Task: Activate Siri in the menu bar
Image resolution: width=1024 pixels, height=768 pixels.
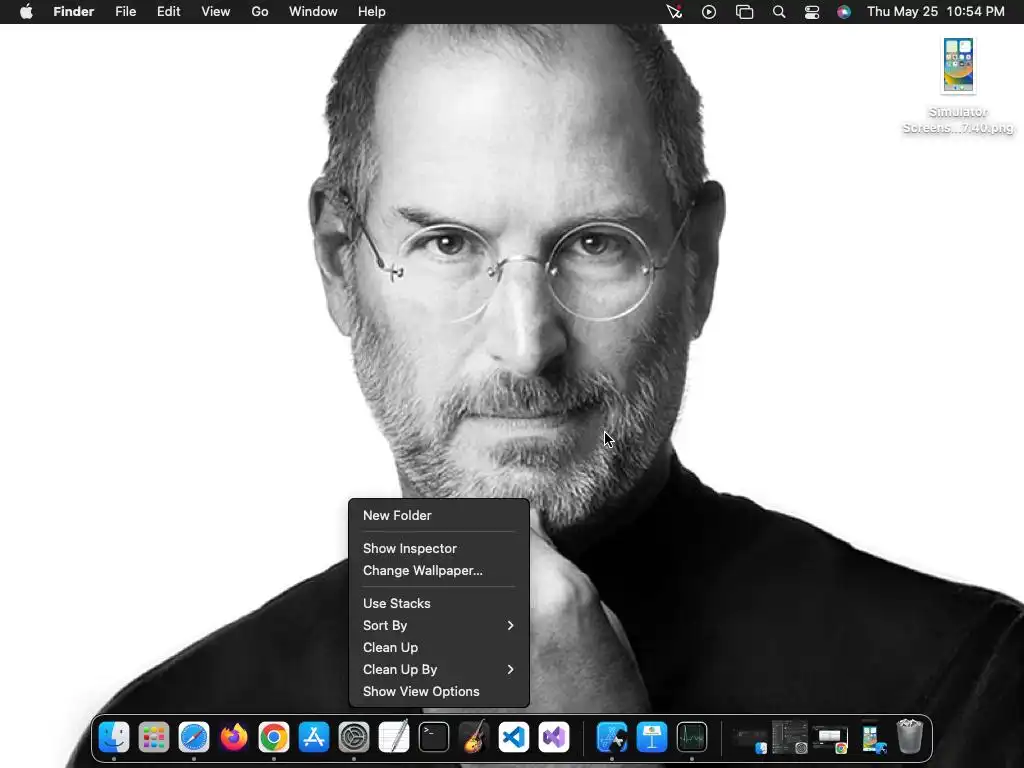Action: coord(844,12)
